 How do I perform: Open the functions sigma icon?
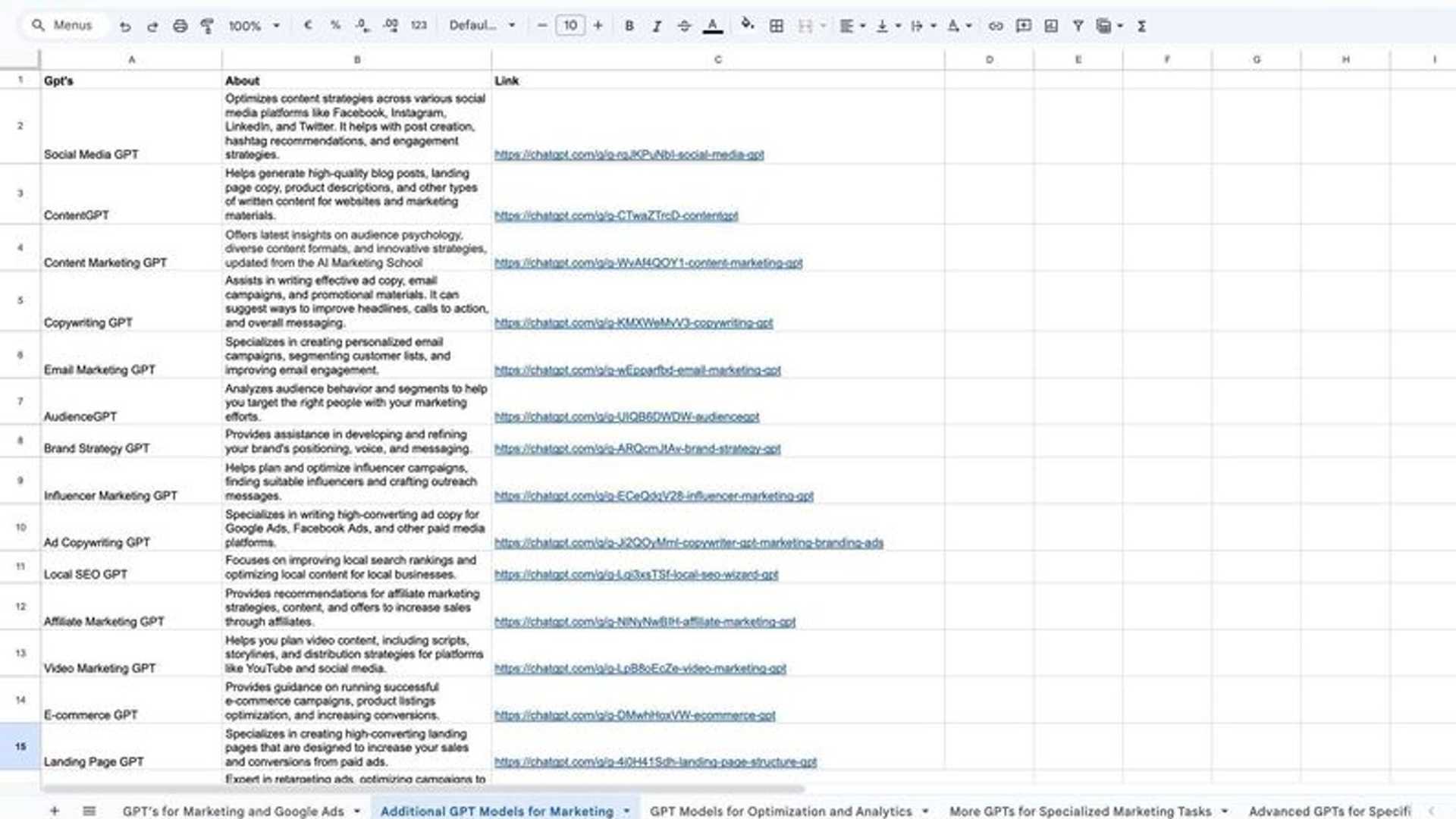coord(1141,26)
